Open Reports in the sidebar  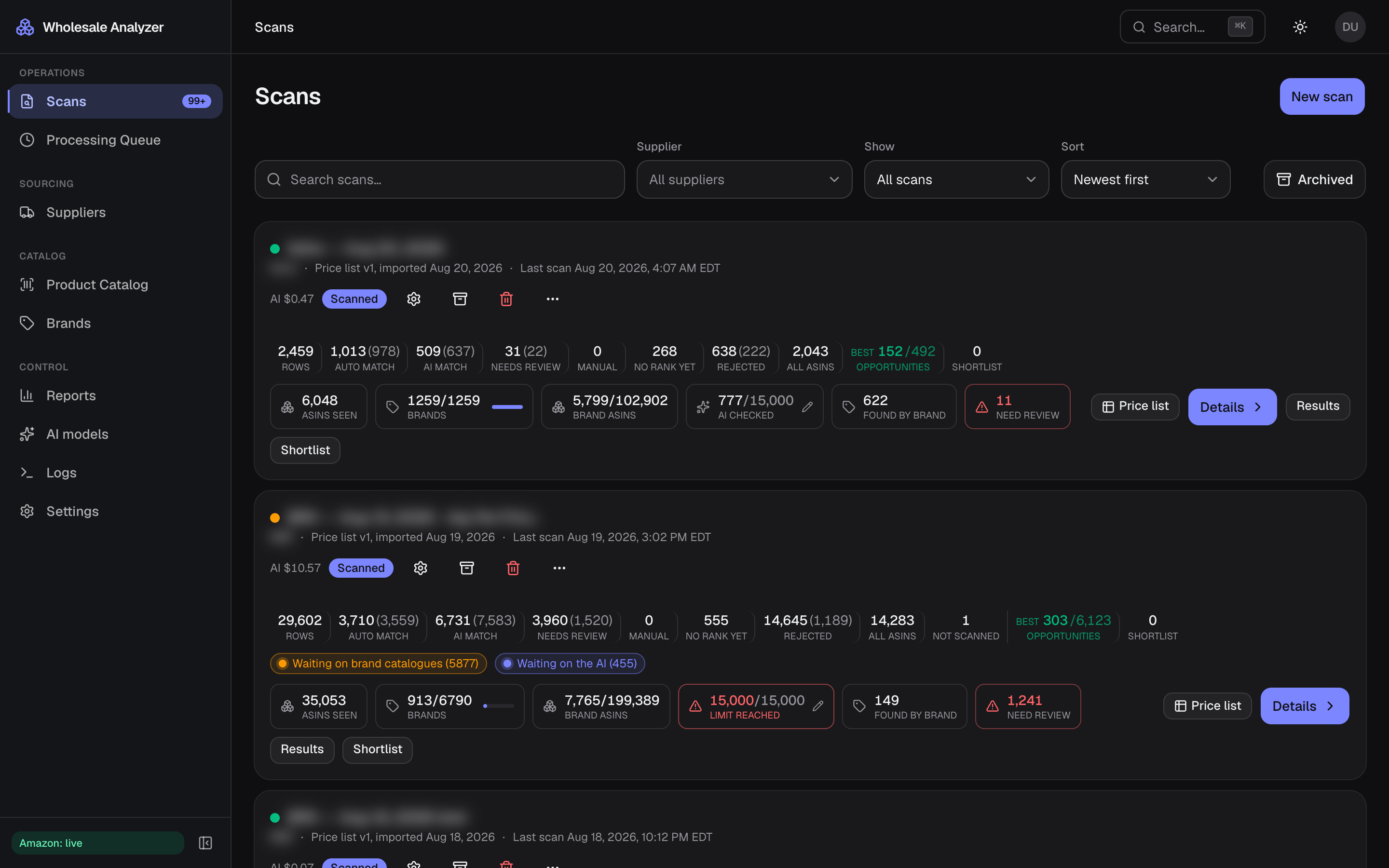click(x=115, y=395)
